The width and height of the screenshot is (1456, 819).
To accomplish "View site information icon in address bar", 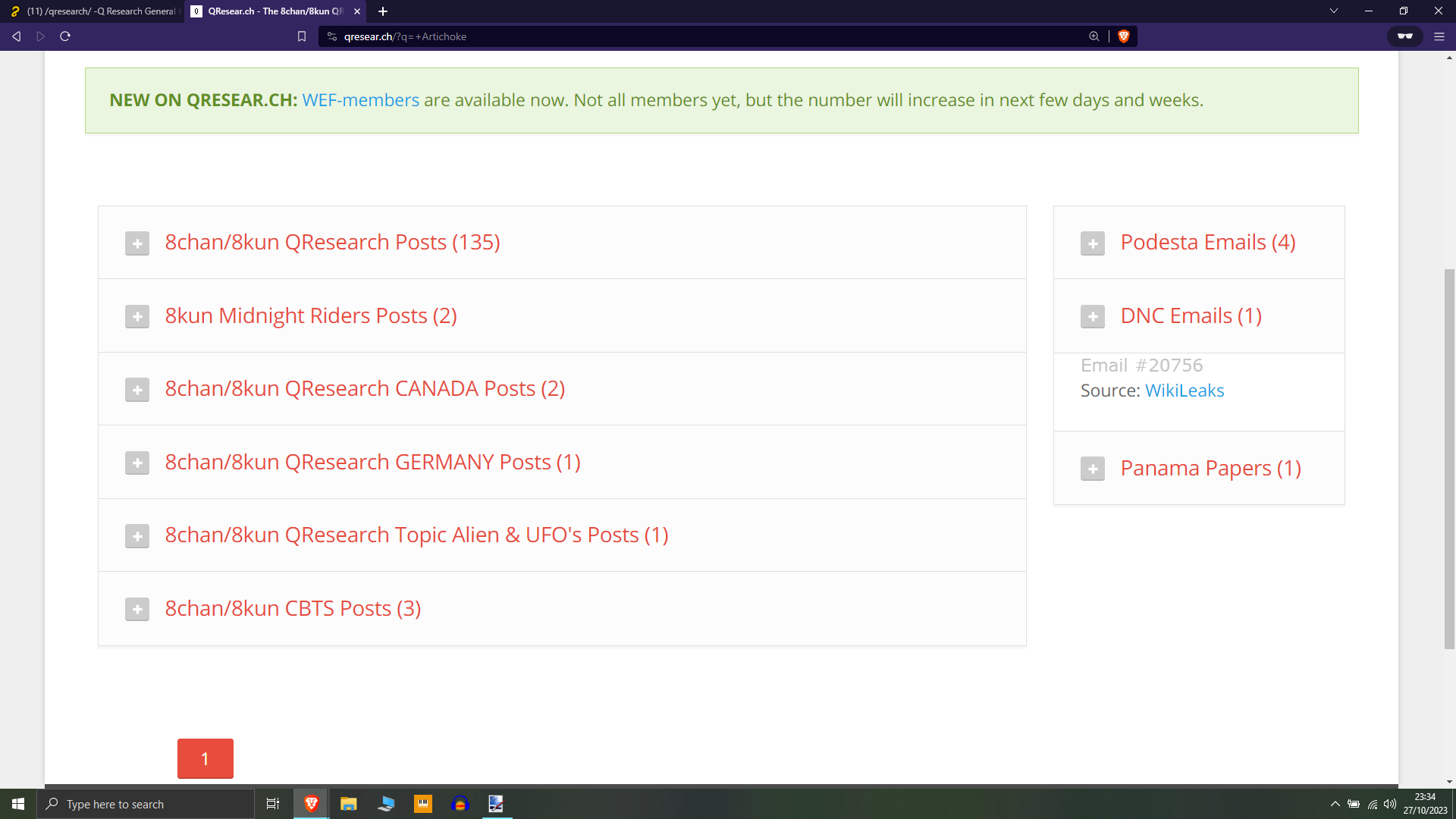I will (x=332, y=36).
